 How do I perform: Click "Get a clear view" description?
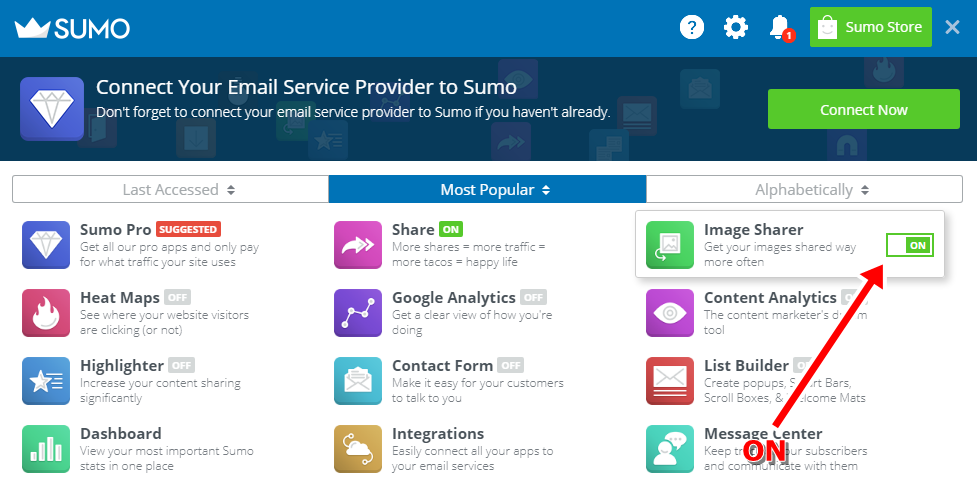(472, 322)
